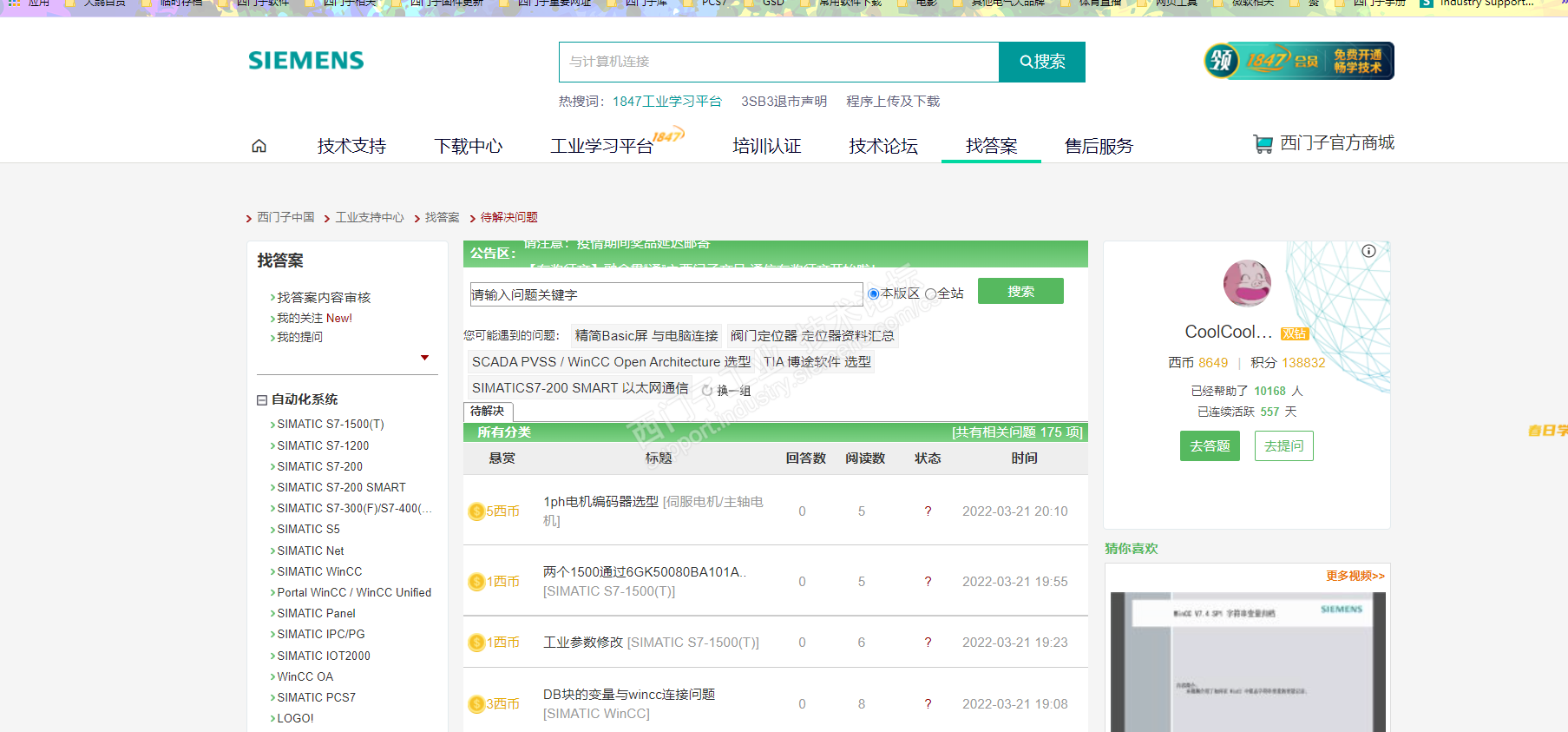Image resolution: width=1568 pixels, height=732 pixels.
Task: Open the 售后服务 menu
Action: [x=1099, y=146]
